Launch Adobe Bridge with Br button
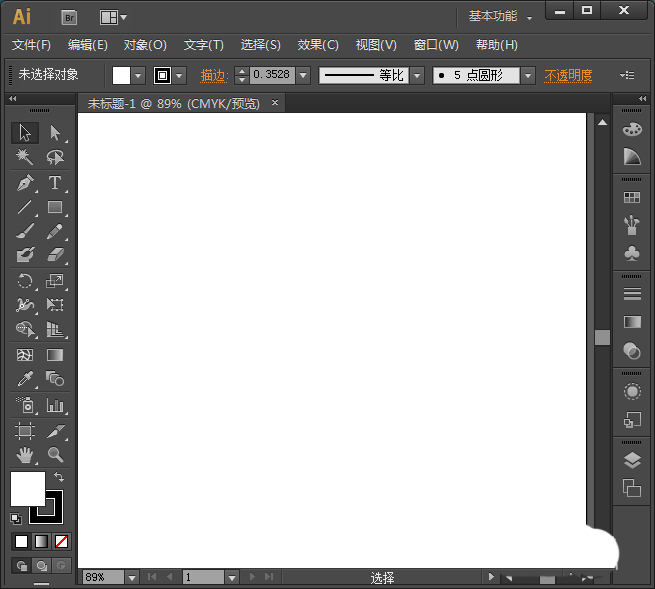This screenshot has width=655, height=589. click(x=69, y=18)
